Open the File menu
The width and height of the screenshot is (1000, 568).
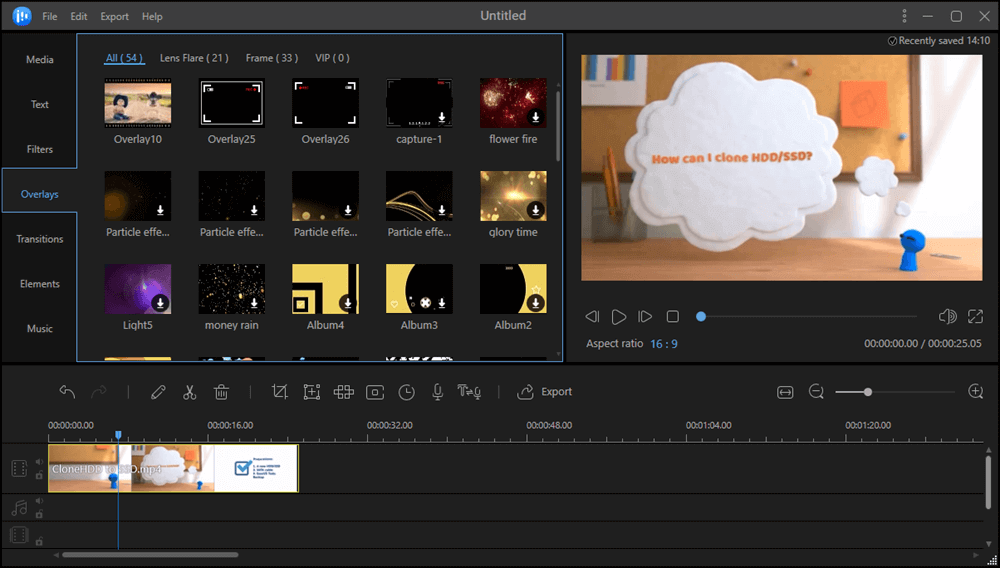point(50,17)
